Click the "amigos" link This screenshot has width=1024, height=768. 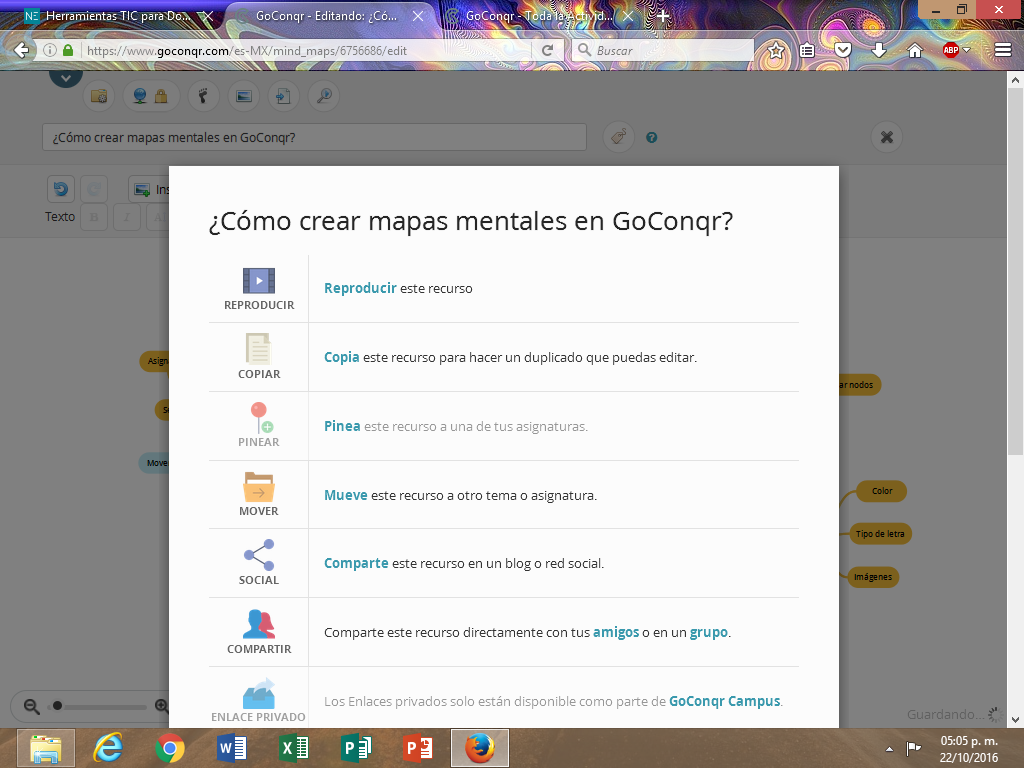pyautogui.click(x=616, y=632)
